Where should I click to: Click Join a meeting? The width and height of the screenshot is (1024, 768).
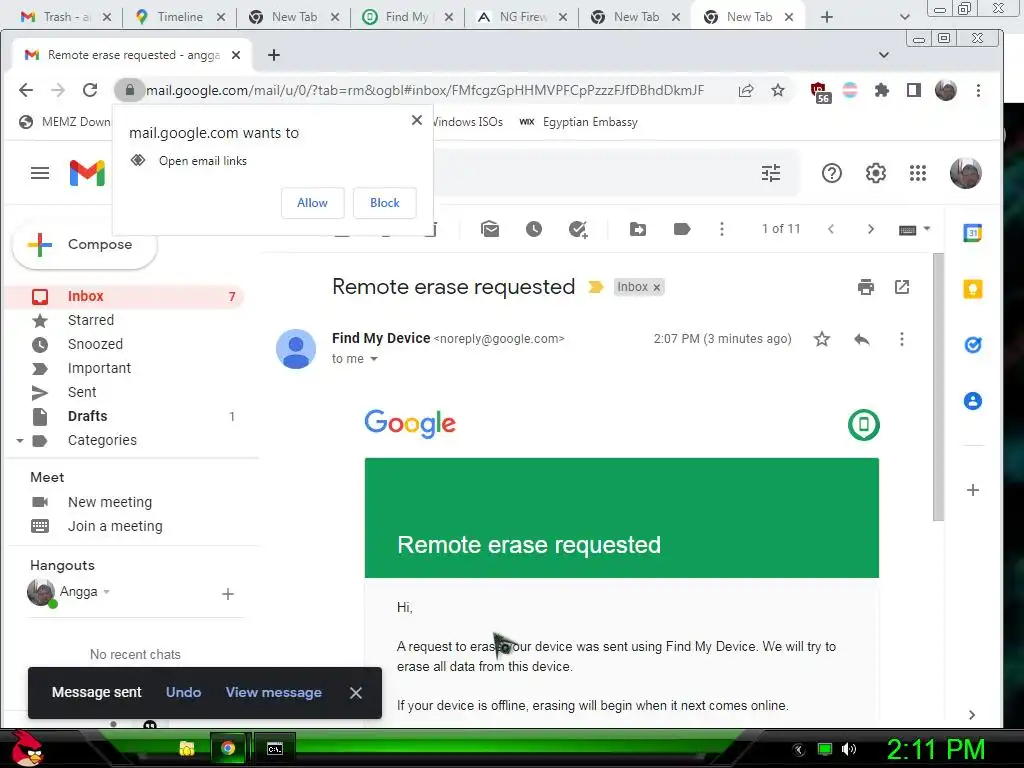[x=115, y=526]
